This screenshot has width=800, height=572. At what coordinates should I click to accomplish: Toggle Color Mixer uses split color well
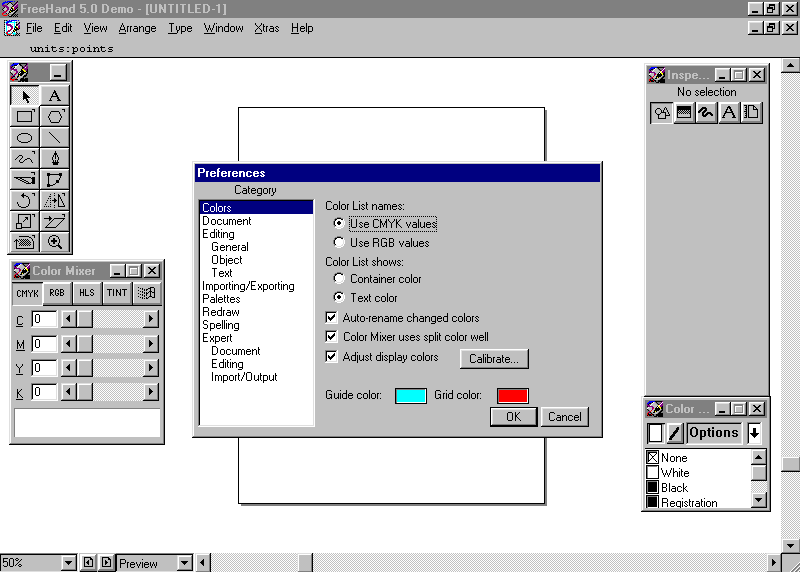[x=332, y=337]
